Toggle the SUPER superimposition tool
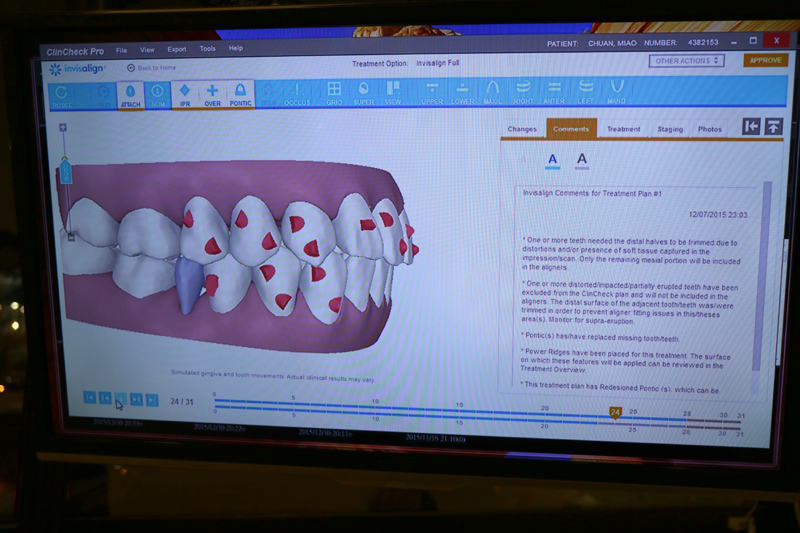This screenshot has width=800, height=533. pos(364,94)
